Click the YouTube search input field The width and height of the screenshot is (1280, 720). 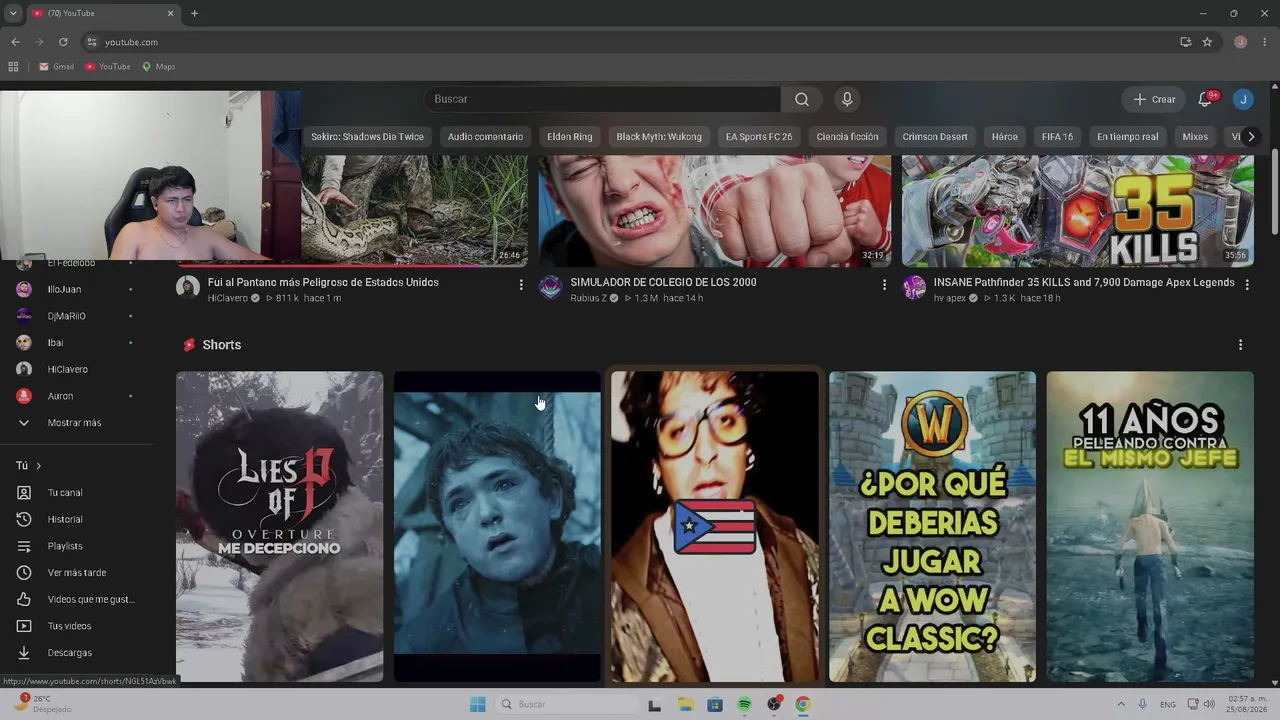603,99
